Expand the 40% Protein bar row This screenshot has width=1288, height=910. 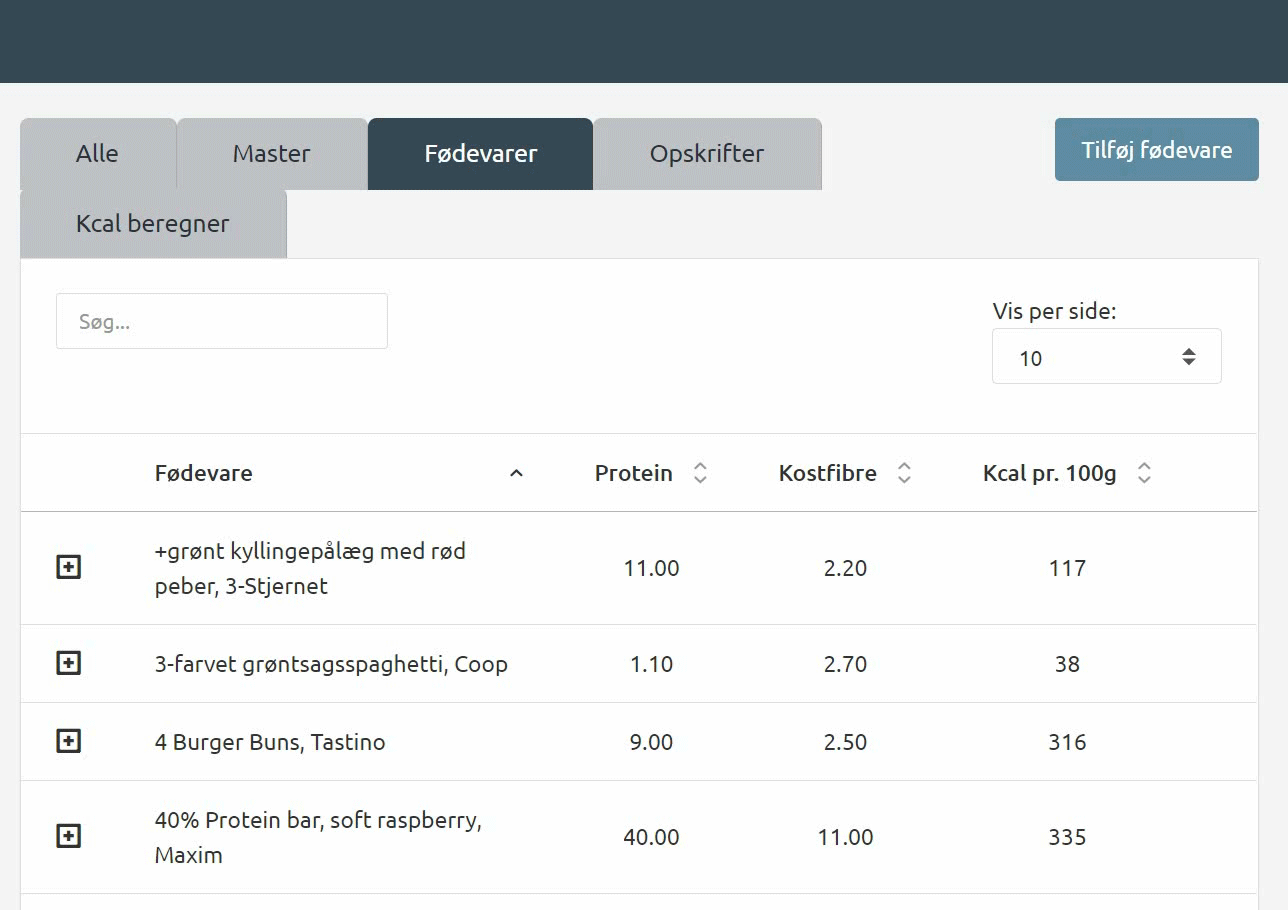68,836
